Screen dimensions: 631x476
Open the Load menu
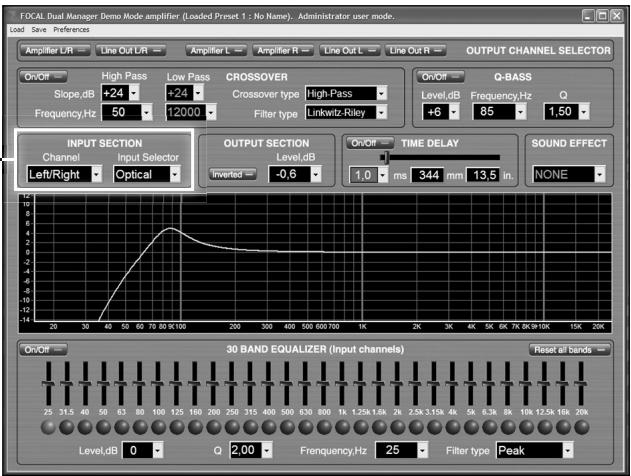coord(16,30)
